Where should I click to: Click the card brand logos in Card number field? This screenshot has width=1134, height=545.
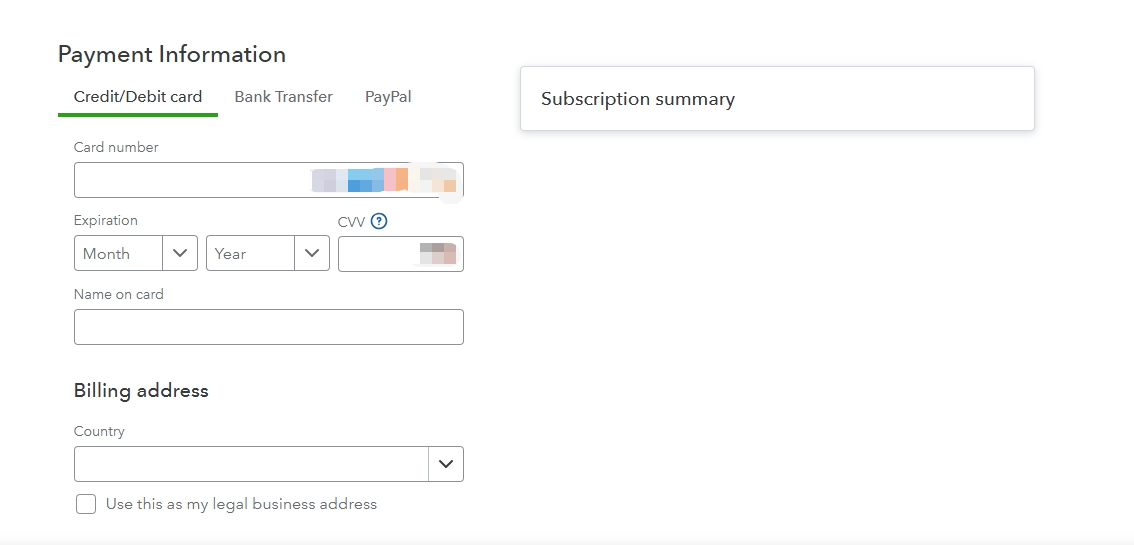[x=384, y=180]
